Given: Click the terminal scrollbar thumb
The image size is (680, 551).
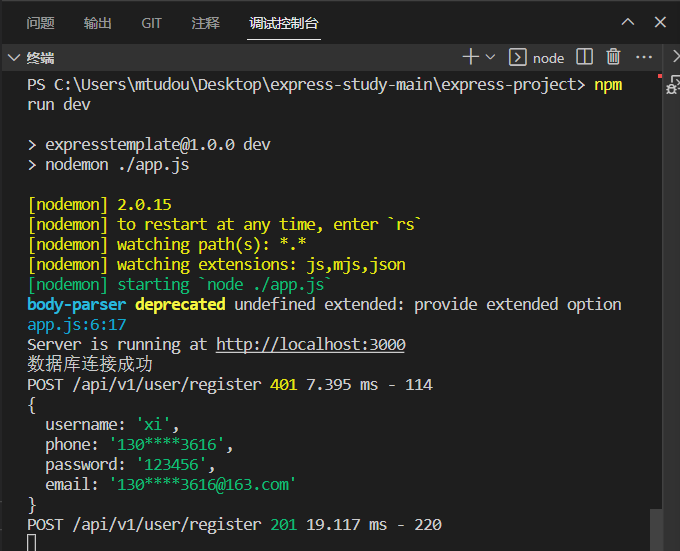Looking at the screenshot, I should click(x=656, y=528).
